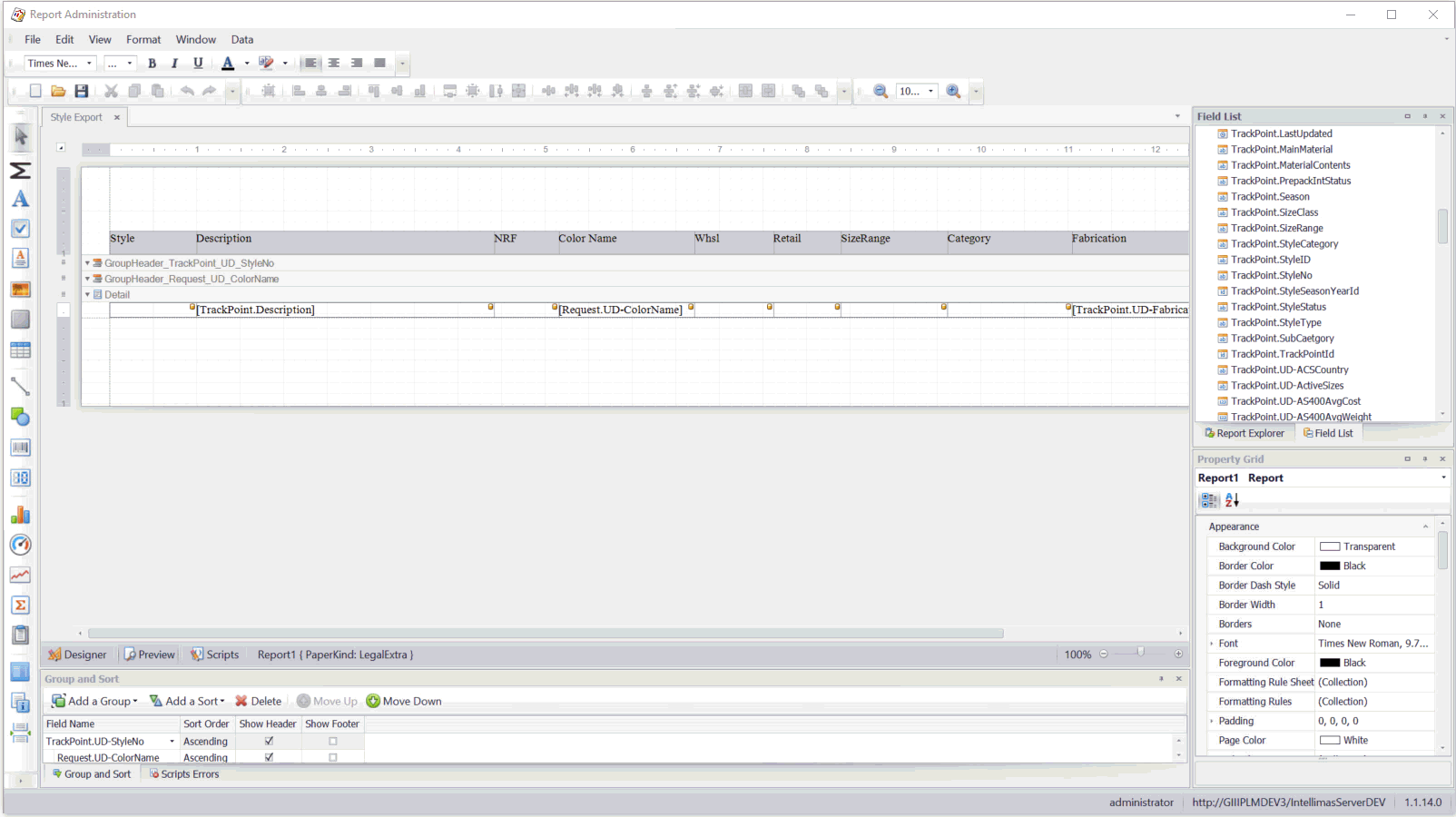Switch to Scripts Errors tab
The height and width of the screenshot is (817, 1456).
point(184,774)
